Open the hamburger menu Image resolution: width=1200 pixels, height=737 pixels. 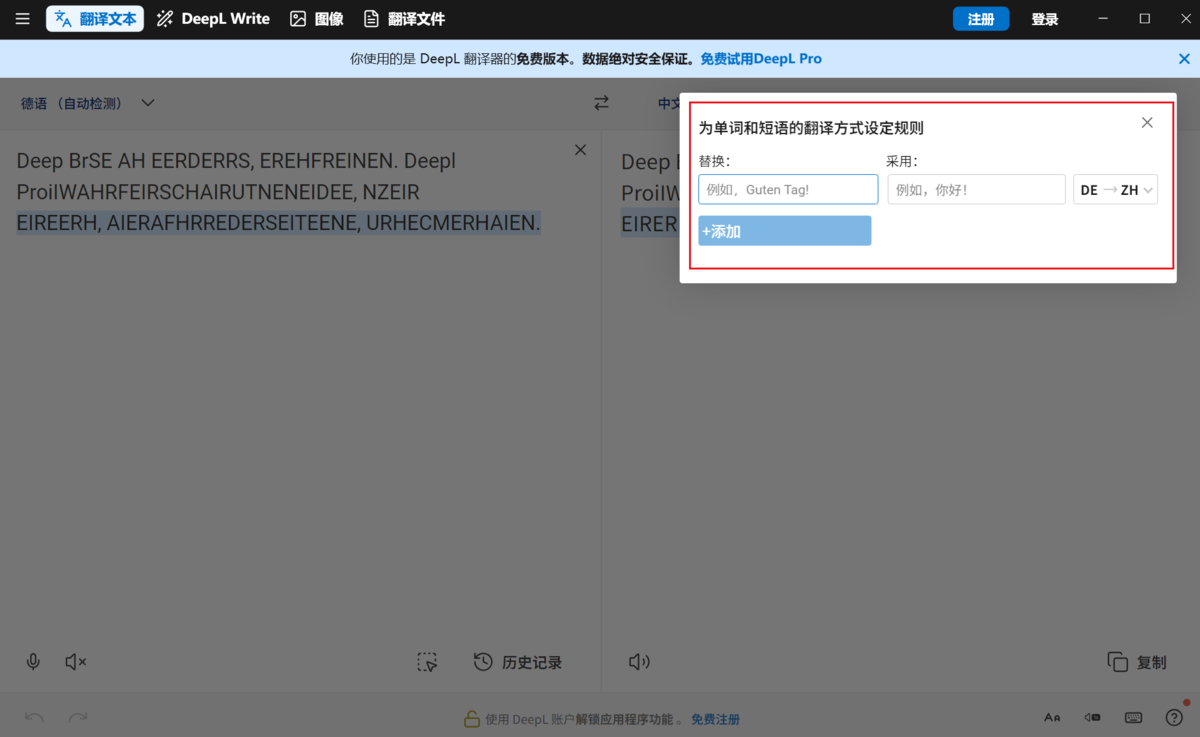(x=22, y=18)
